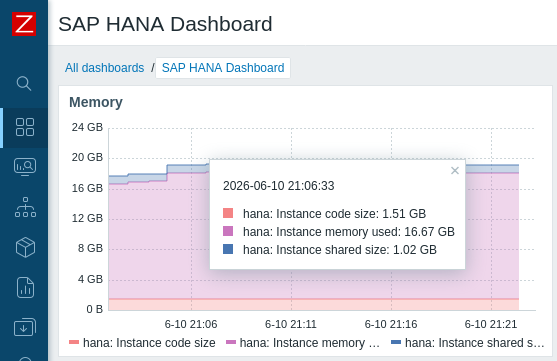Open the Services sidebar icon

25,207
